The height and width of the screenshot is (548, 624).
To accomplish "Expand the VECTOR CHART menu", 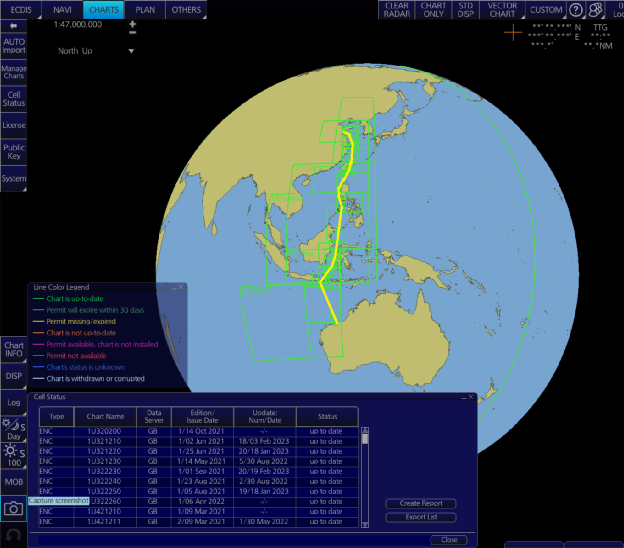I will (502, 10).
